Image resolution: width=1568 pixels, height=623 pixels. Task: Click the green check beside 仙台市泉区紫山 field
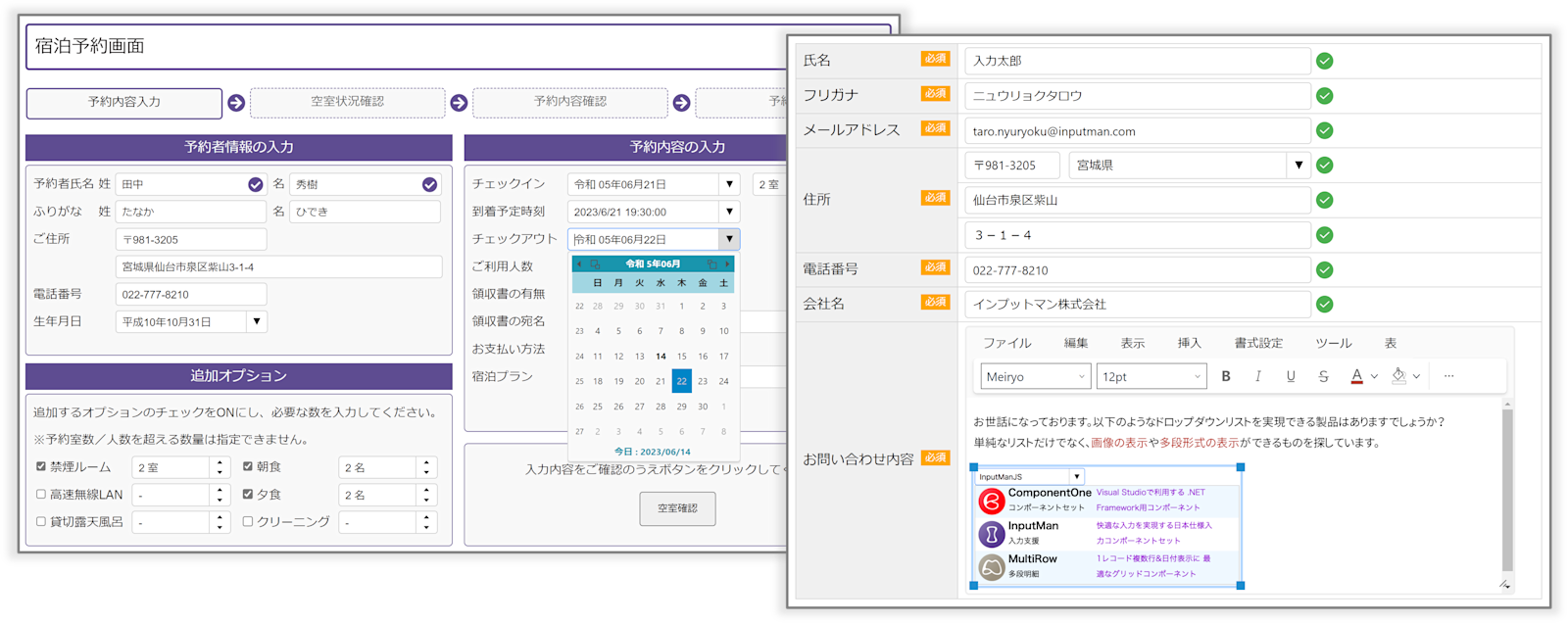coord(1325,200)
